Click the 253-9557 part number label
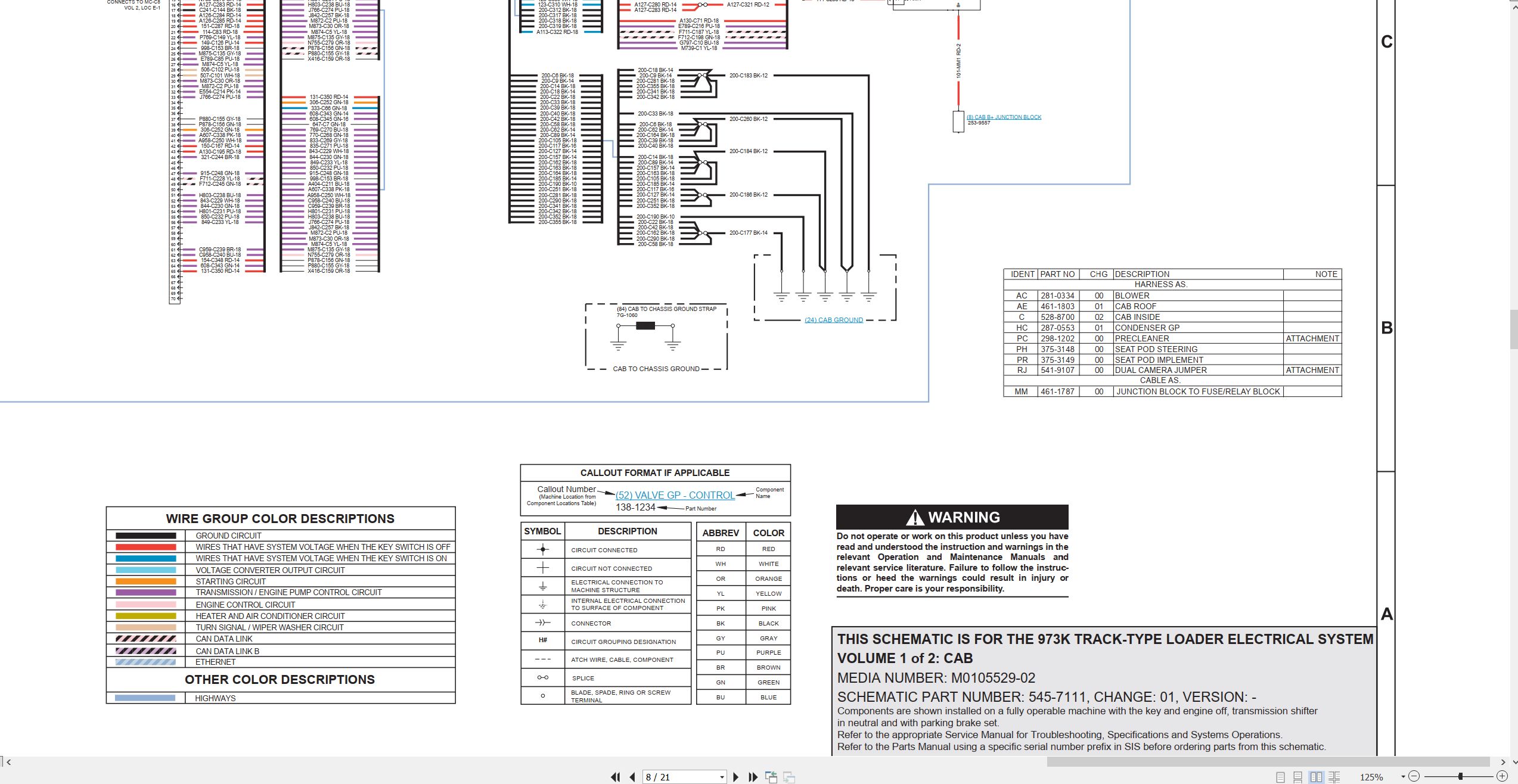The image size is (1518, 784). point(979,123)
